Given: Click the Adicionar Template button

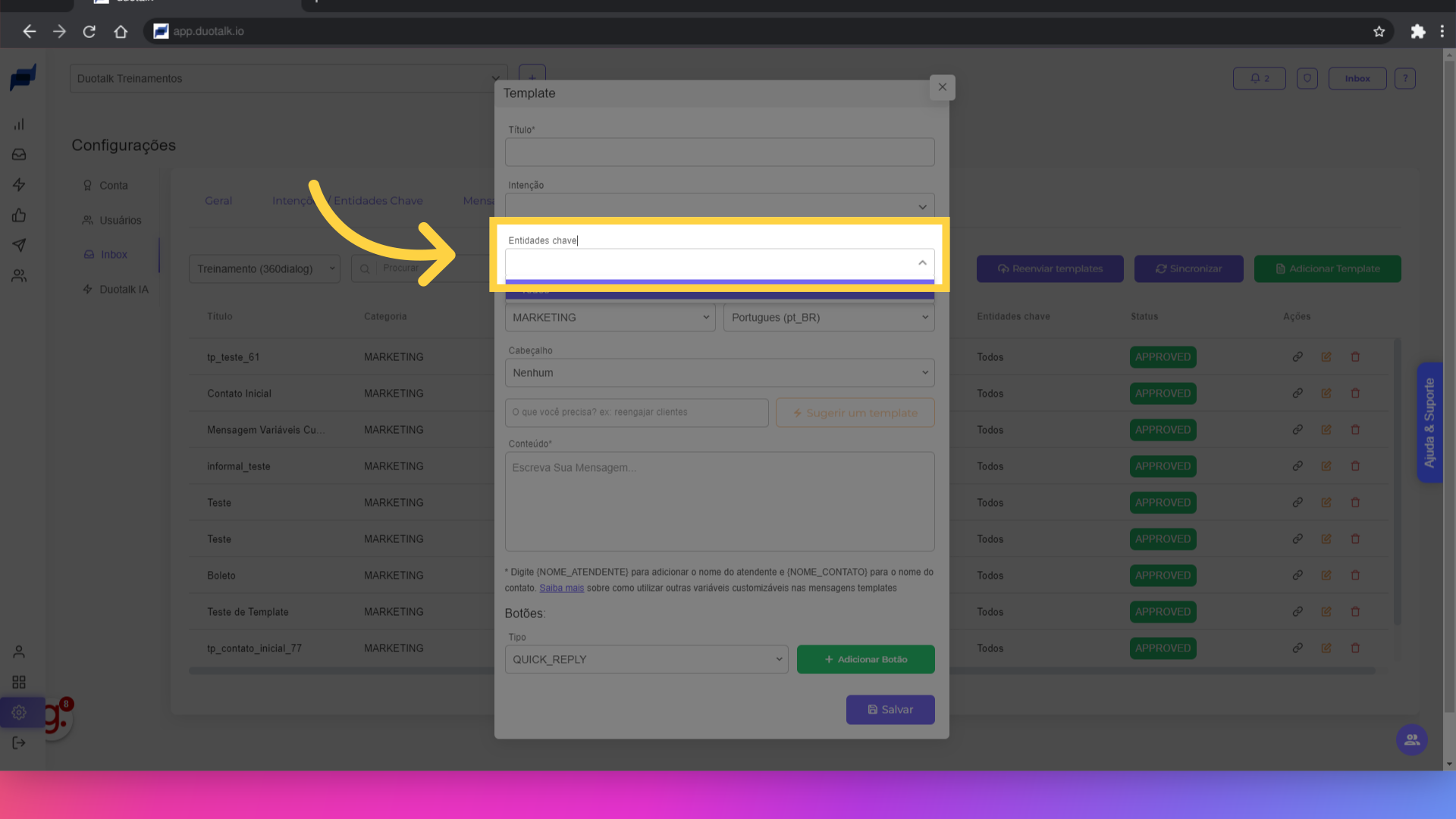Looking at the screenshot, I should (1328, 268).
